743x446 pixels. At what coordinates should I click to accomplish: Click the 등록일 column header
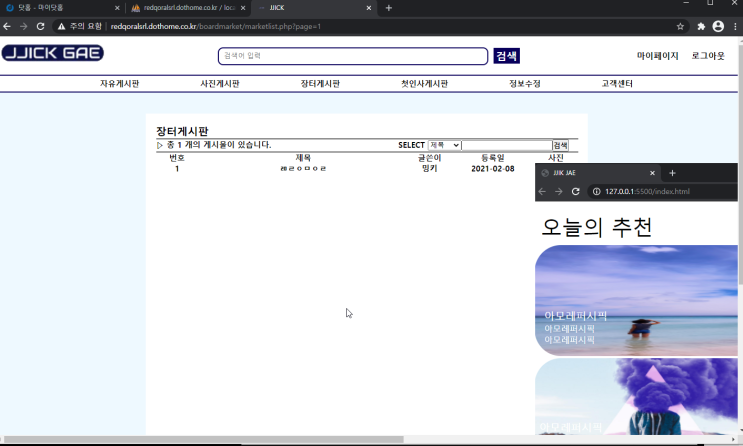[x=493, y=158]
